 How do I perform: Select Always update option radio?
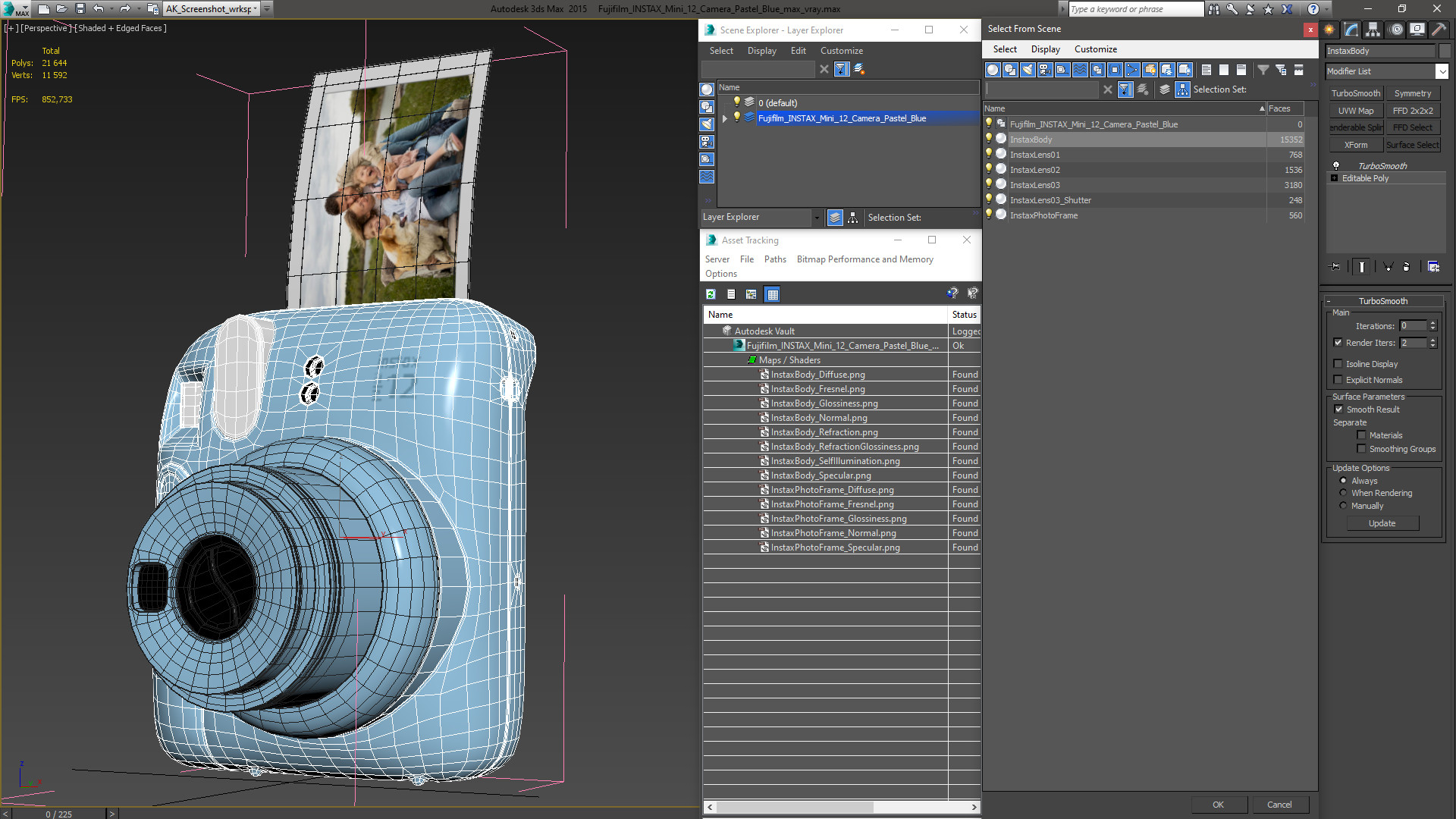[x=1344, y=481]
